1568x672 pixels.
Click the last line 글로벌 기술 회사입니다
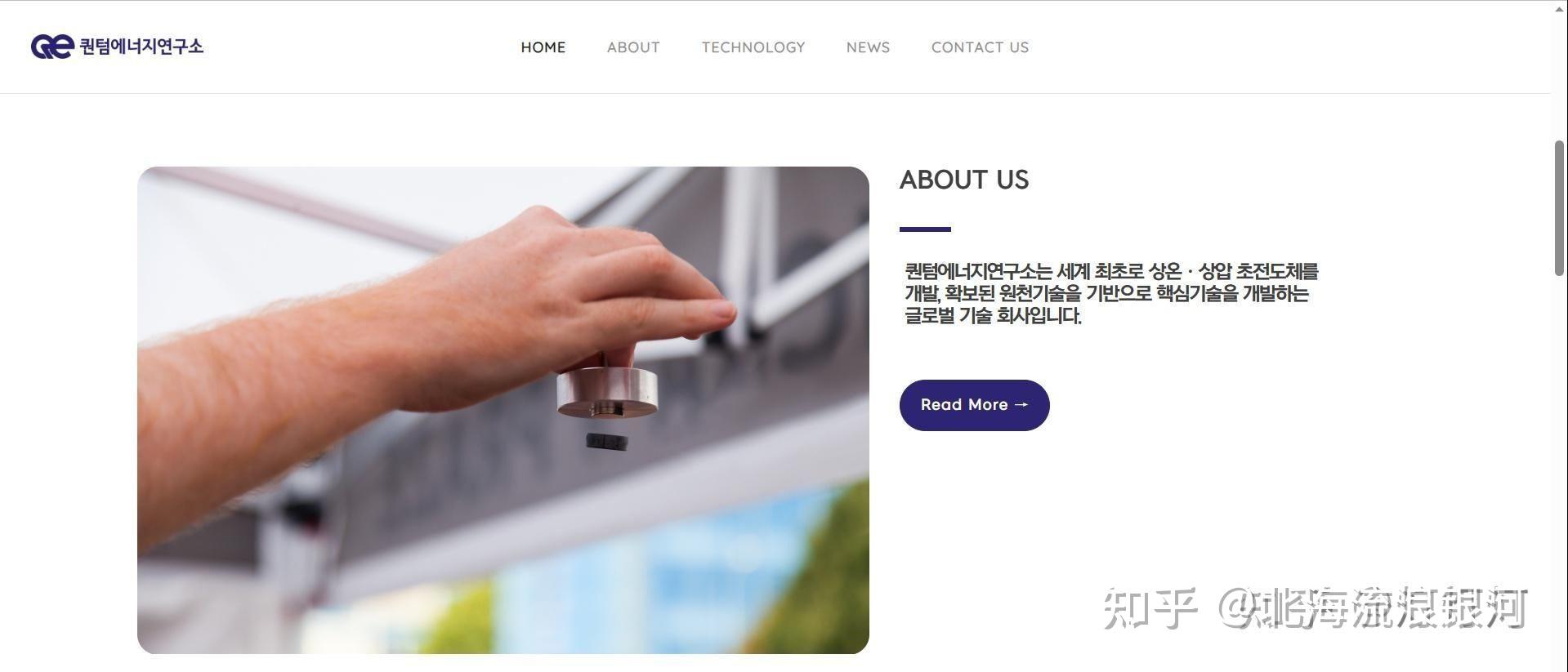[x=993, y=316]
